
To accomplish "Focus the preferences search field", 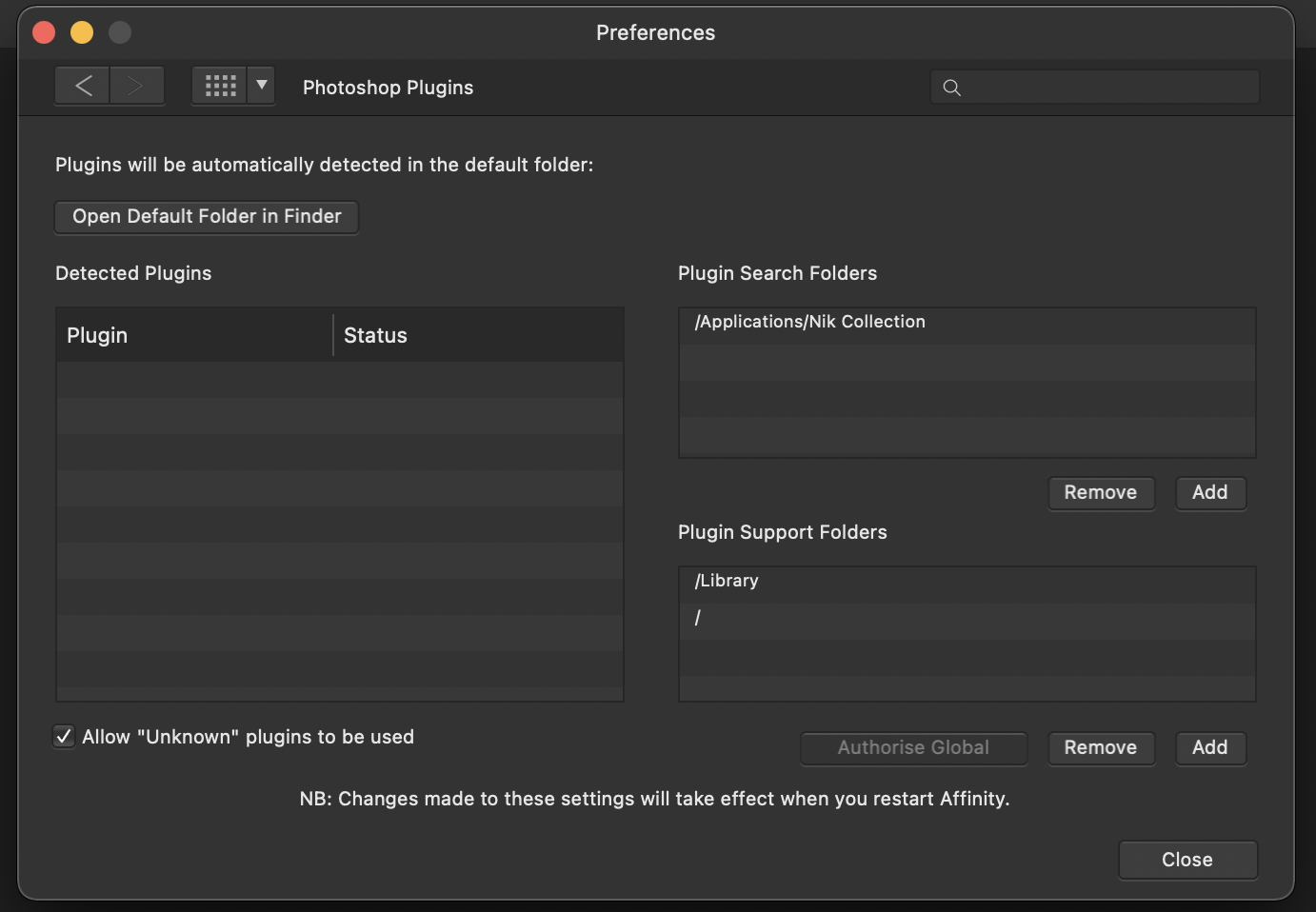I will click(1094, 88).
